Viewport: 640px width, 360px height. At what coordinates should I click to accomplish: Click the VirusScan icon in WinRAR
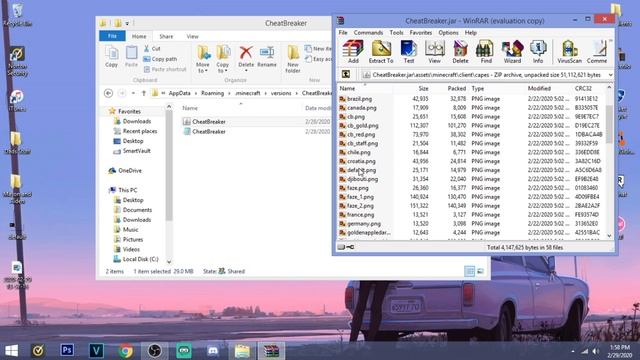coord(569,52)
